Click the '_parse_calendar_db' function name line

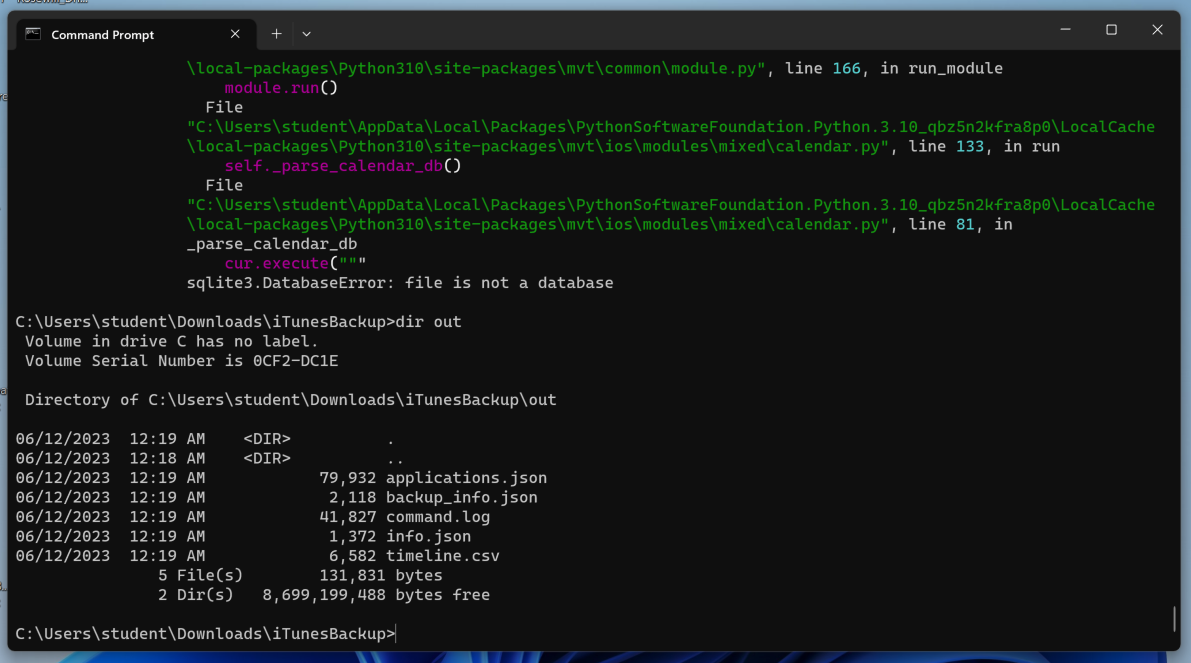[272, 245]
